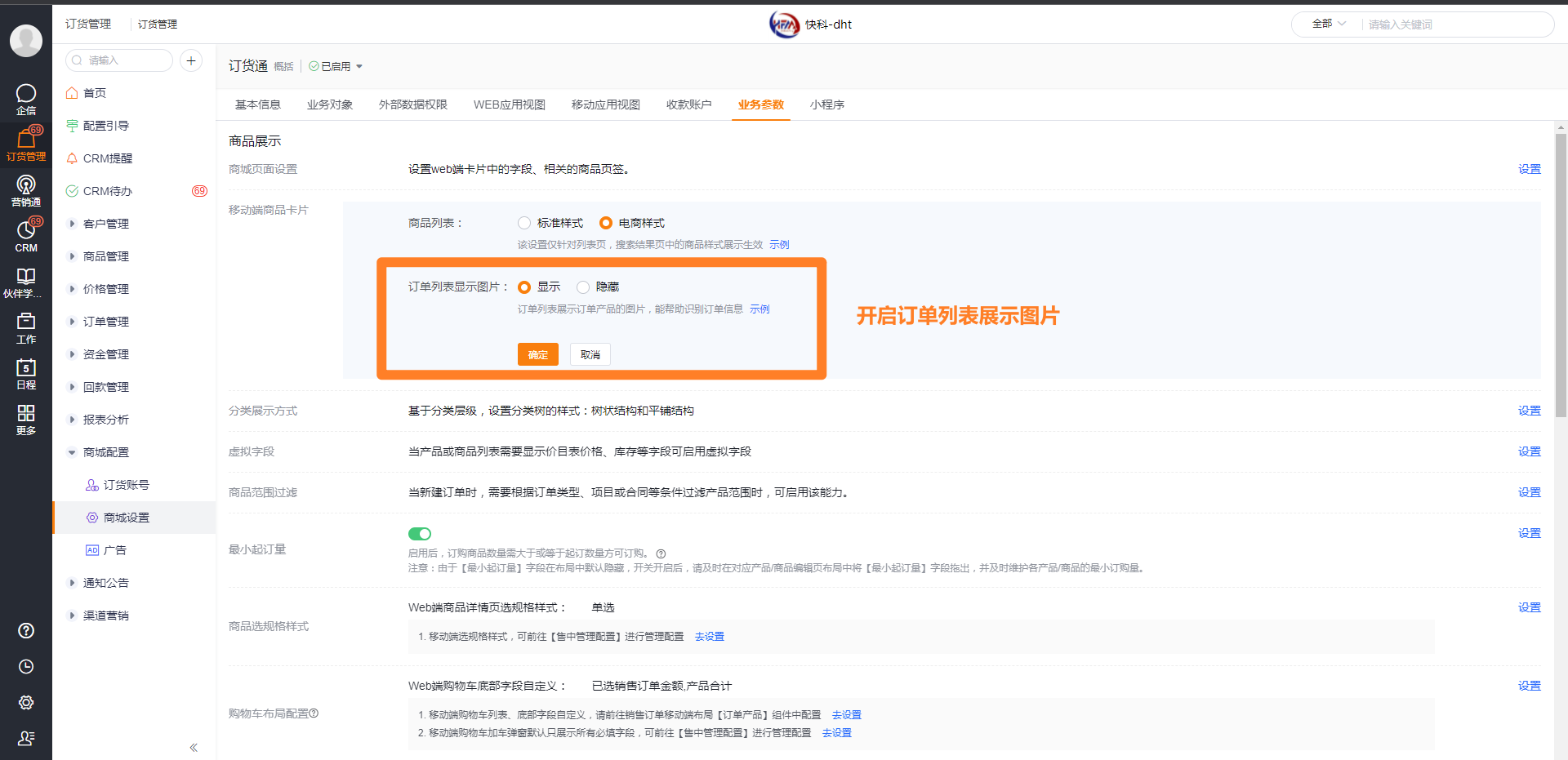Switch to 业务对象 tab

pos(330,104)
